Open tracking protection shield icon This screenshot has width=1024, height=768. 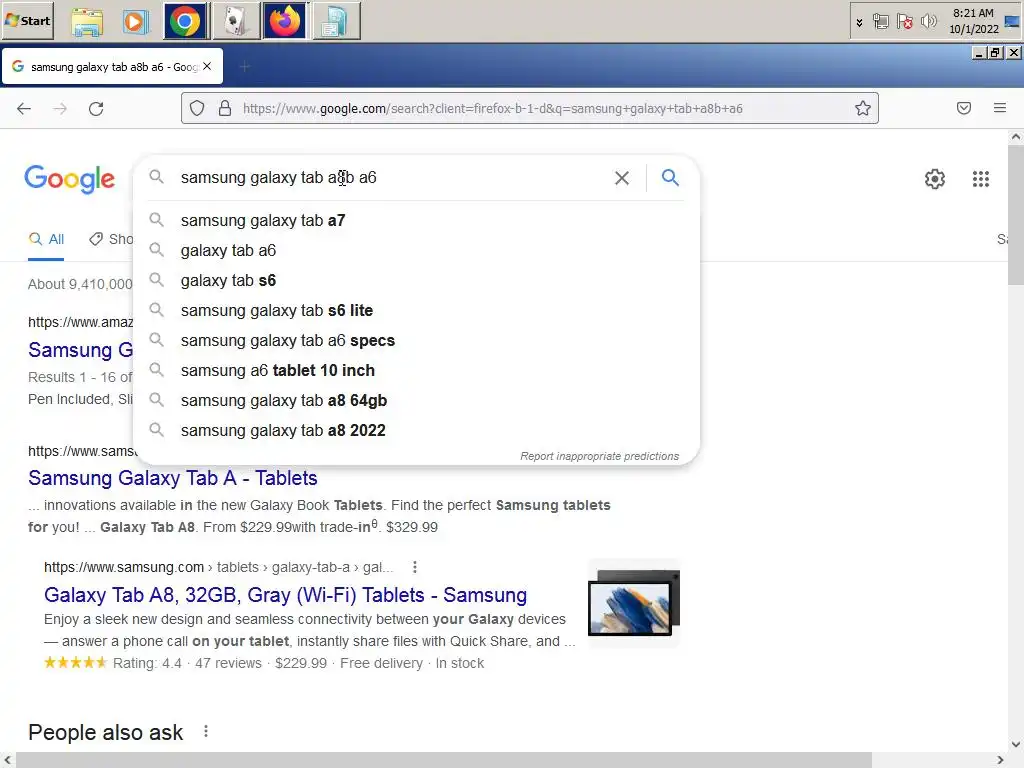point(197,108)
